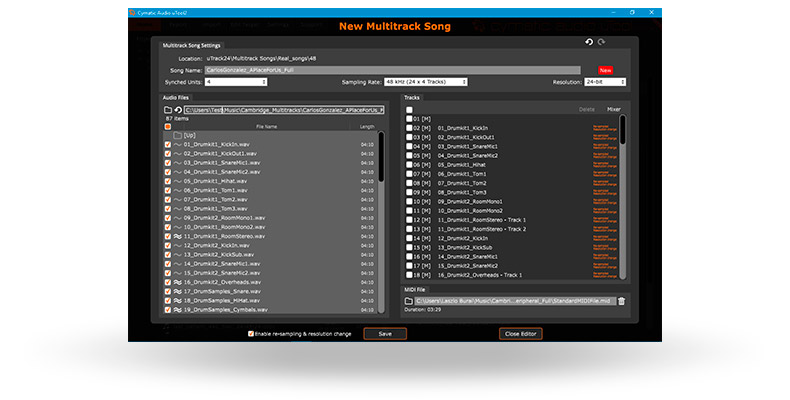
Task: Click waveform icon of 09_Drumkit2_RoomMono1.wav
Action: tap(177, 218)
